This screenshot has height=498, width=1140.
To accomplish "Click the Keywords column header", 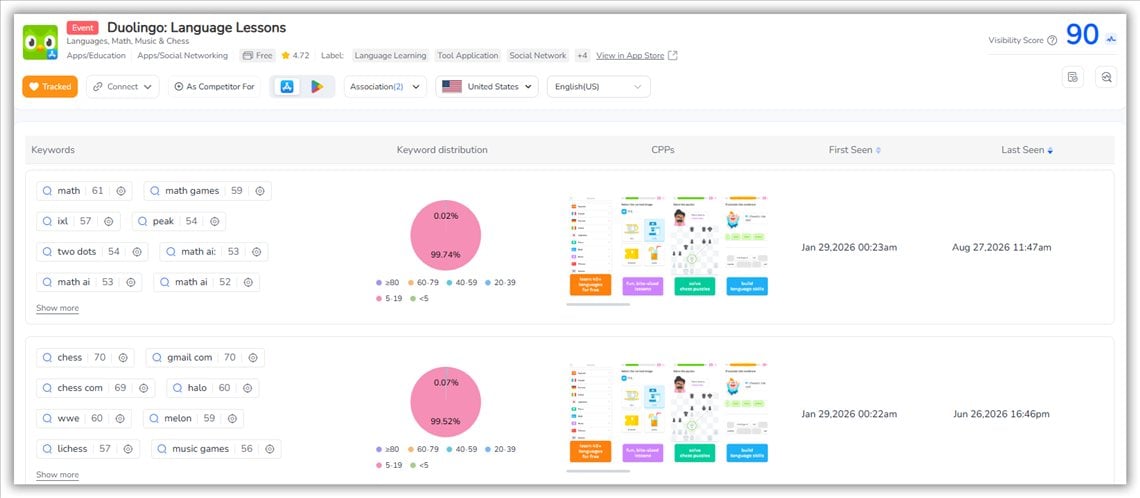I will pyautogui.click(x=53, y=150).
